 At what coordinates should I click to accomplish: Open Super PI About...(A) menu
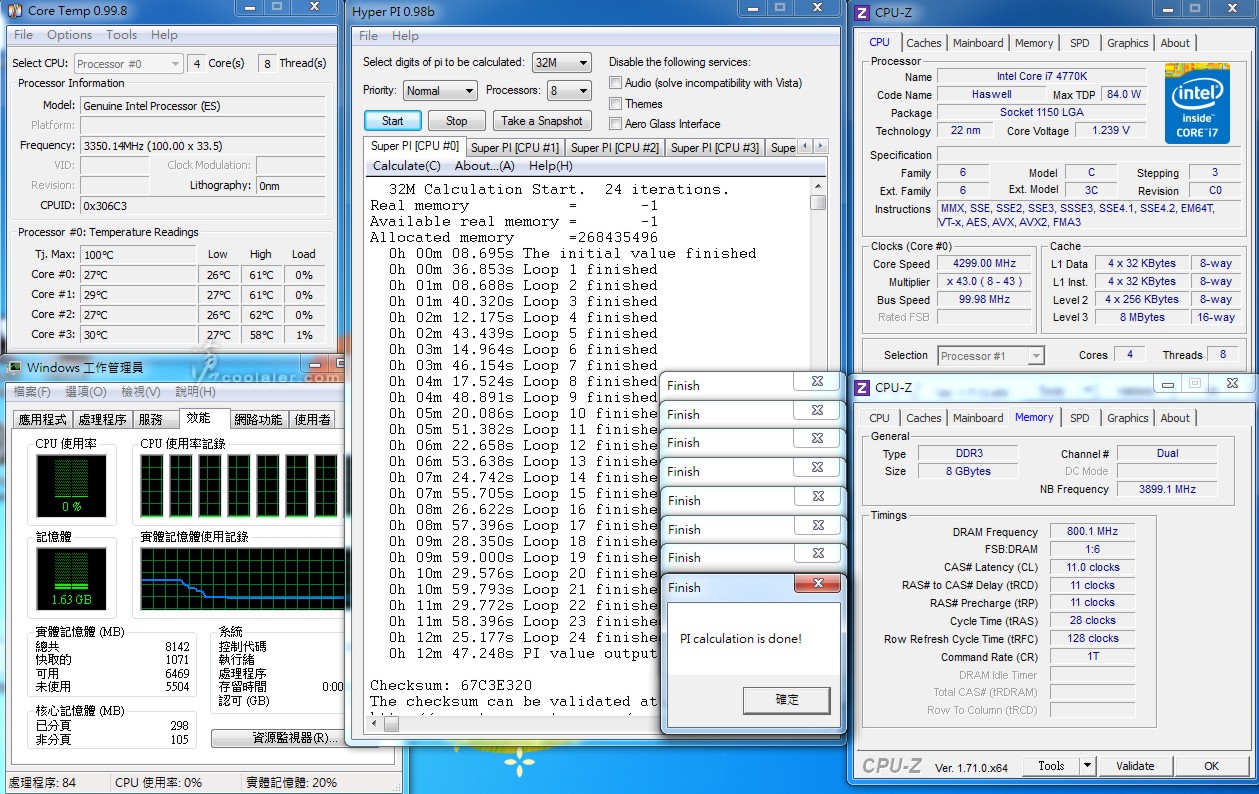pyautogui.click(x=485, y=166)
